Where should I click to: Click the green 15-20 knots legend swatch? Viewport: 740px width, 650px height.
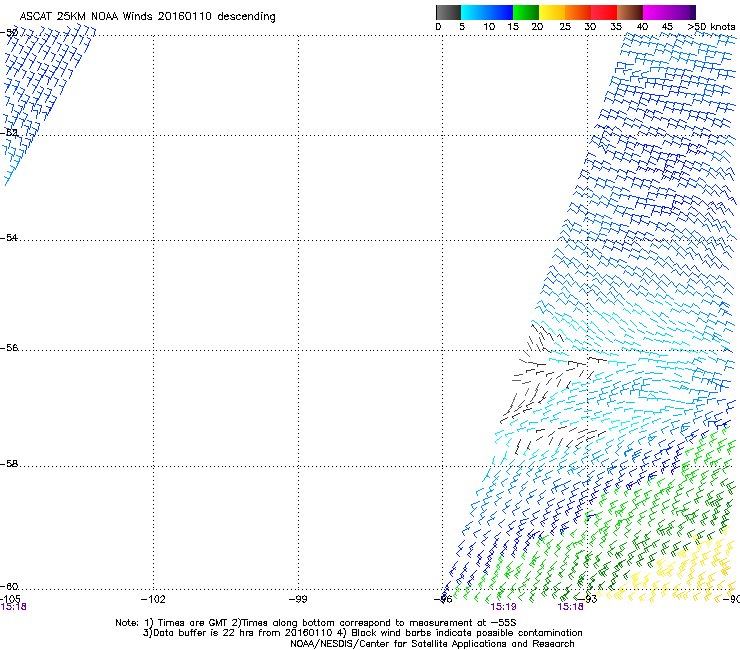pos(526,12)
